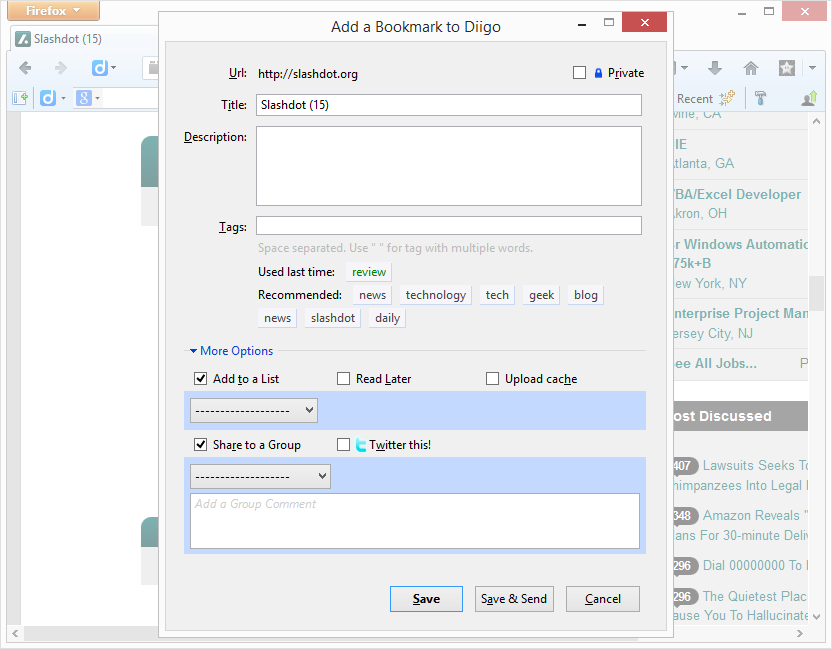Viewport: 832px width, 649px height.
Task: Open the VBA/Excel Developer job link
Action: tap(738, 195)
